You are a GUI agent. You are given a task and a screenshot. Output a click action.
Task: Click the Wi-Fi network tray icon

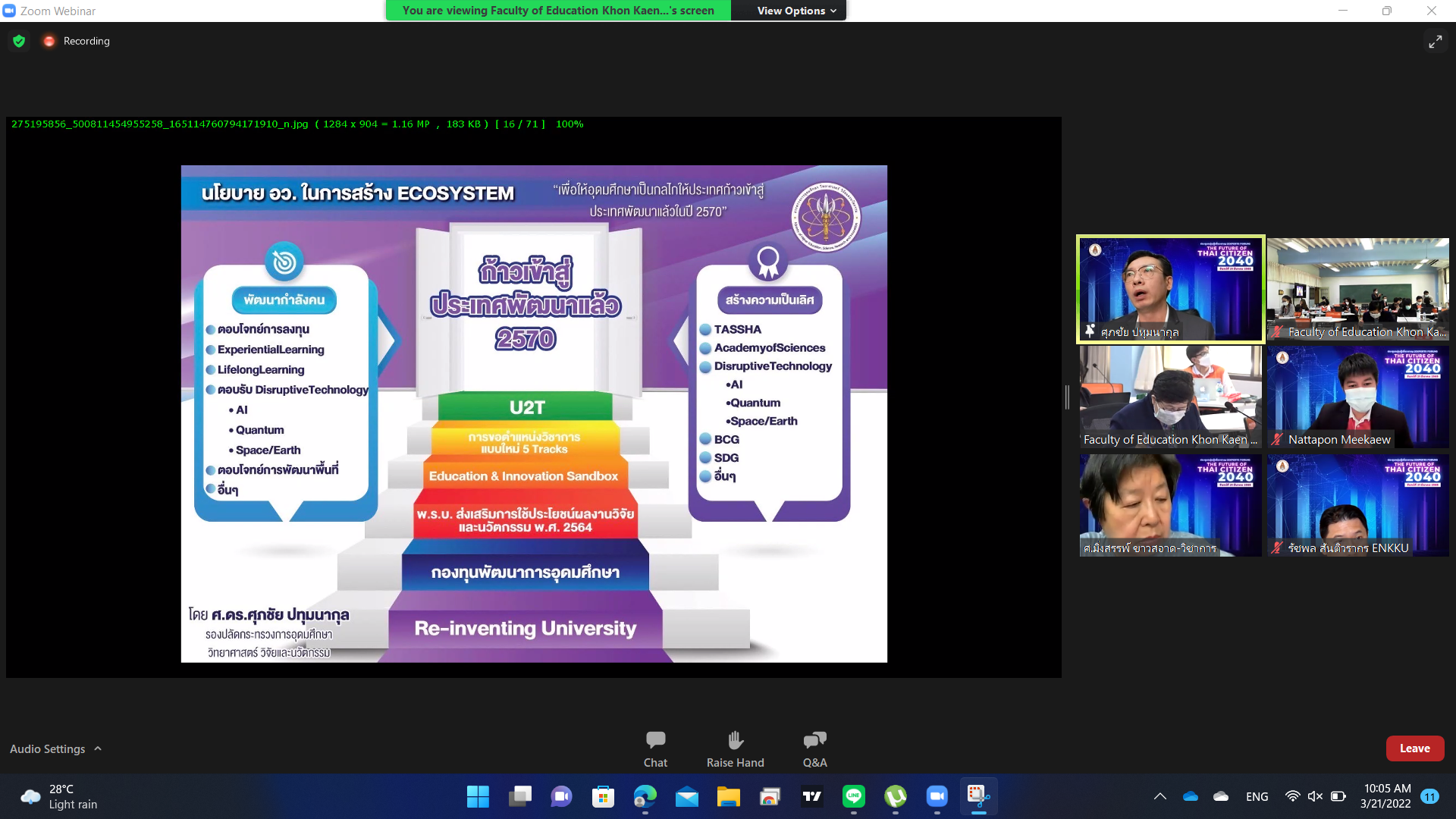(x=1292, y=796)
